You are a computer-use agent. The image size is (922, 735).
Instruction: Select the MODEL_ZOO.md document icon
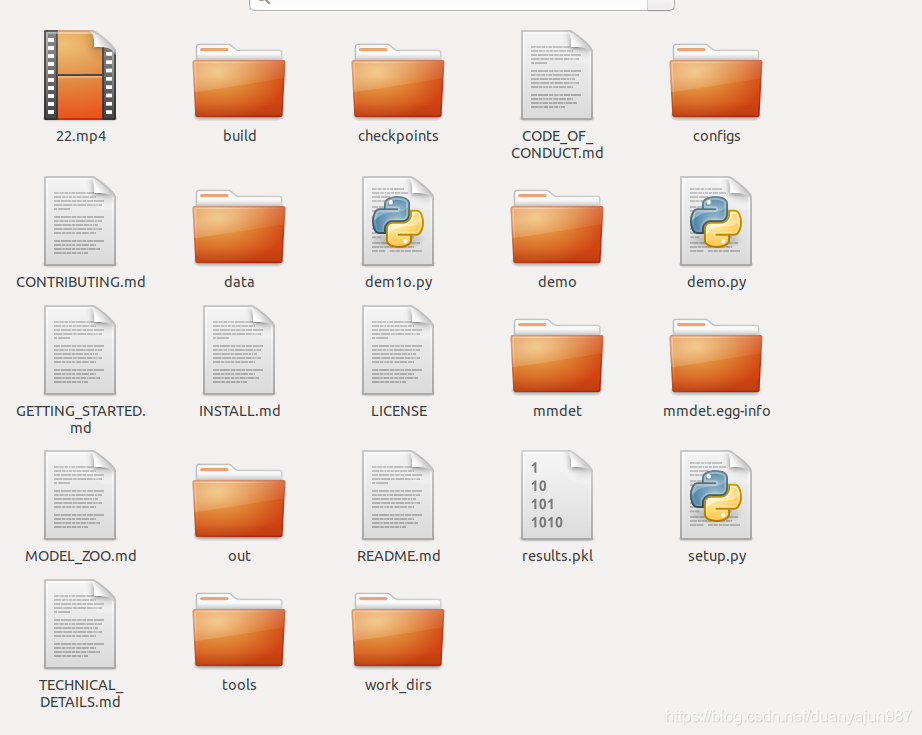point(80,495)
